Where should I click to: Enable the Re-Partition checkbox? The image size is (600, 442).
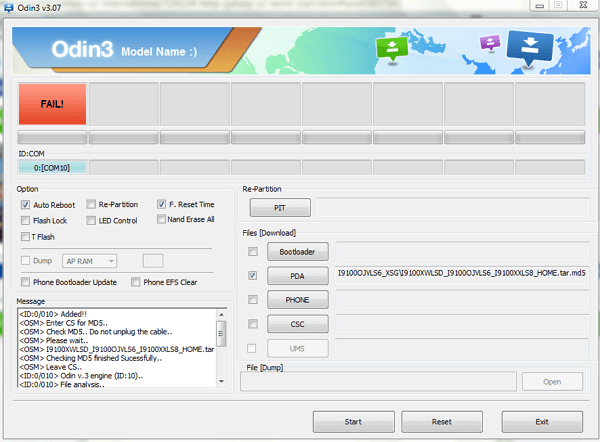click(91, 204)
